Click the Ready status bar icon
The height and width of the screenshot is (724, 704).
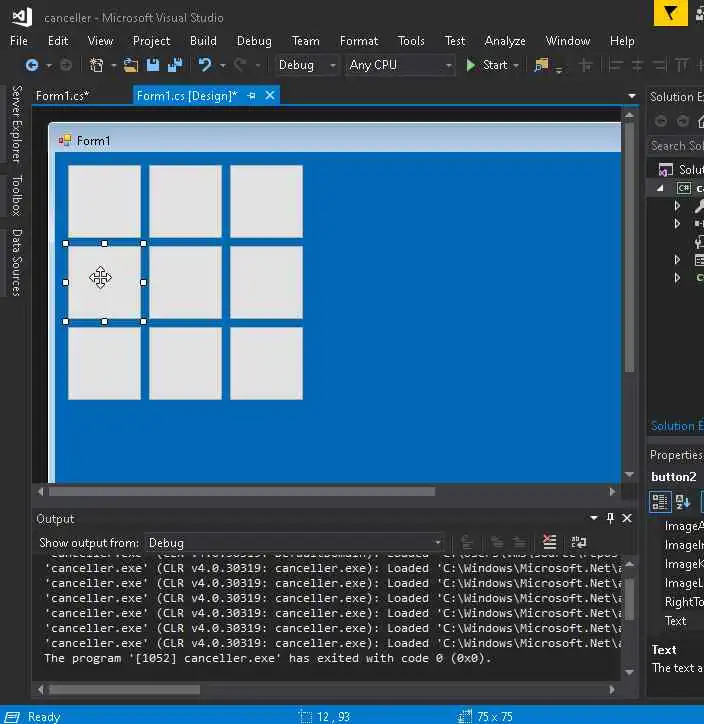click(12, 717)
